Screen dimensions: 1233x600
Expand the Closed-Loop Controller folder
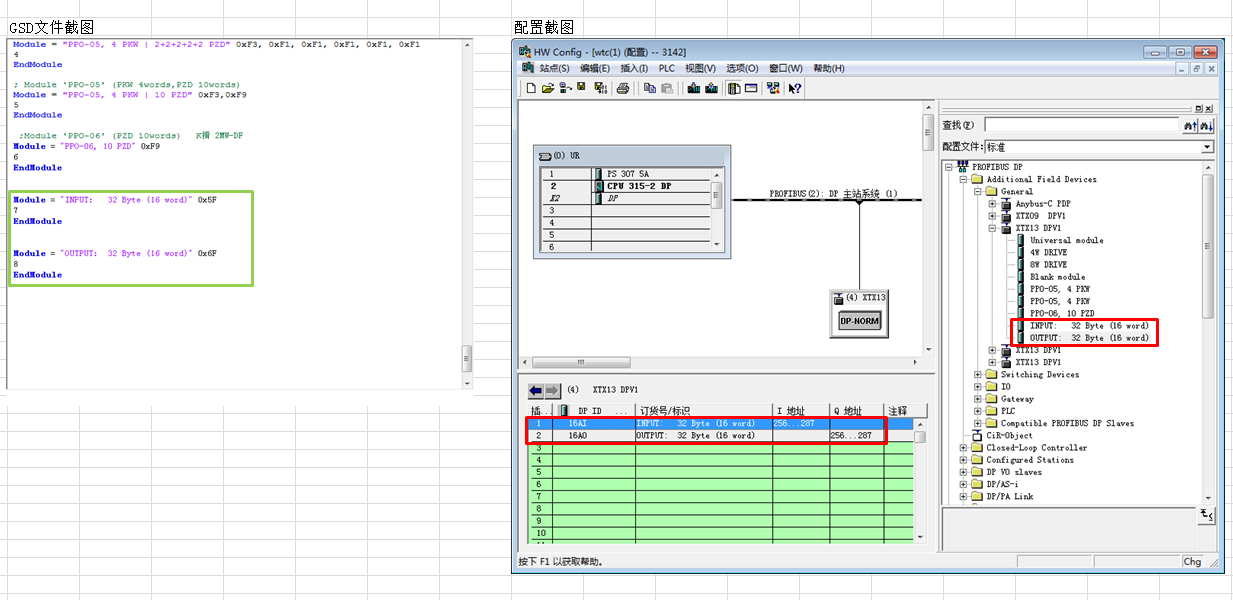pos(964,448)
